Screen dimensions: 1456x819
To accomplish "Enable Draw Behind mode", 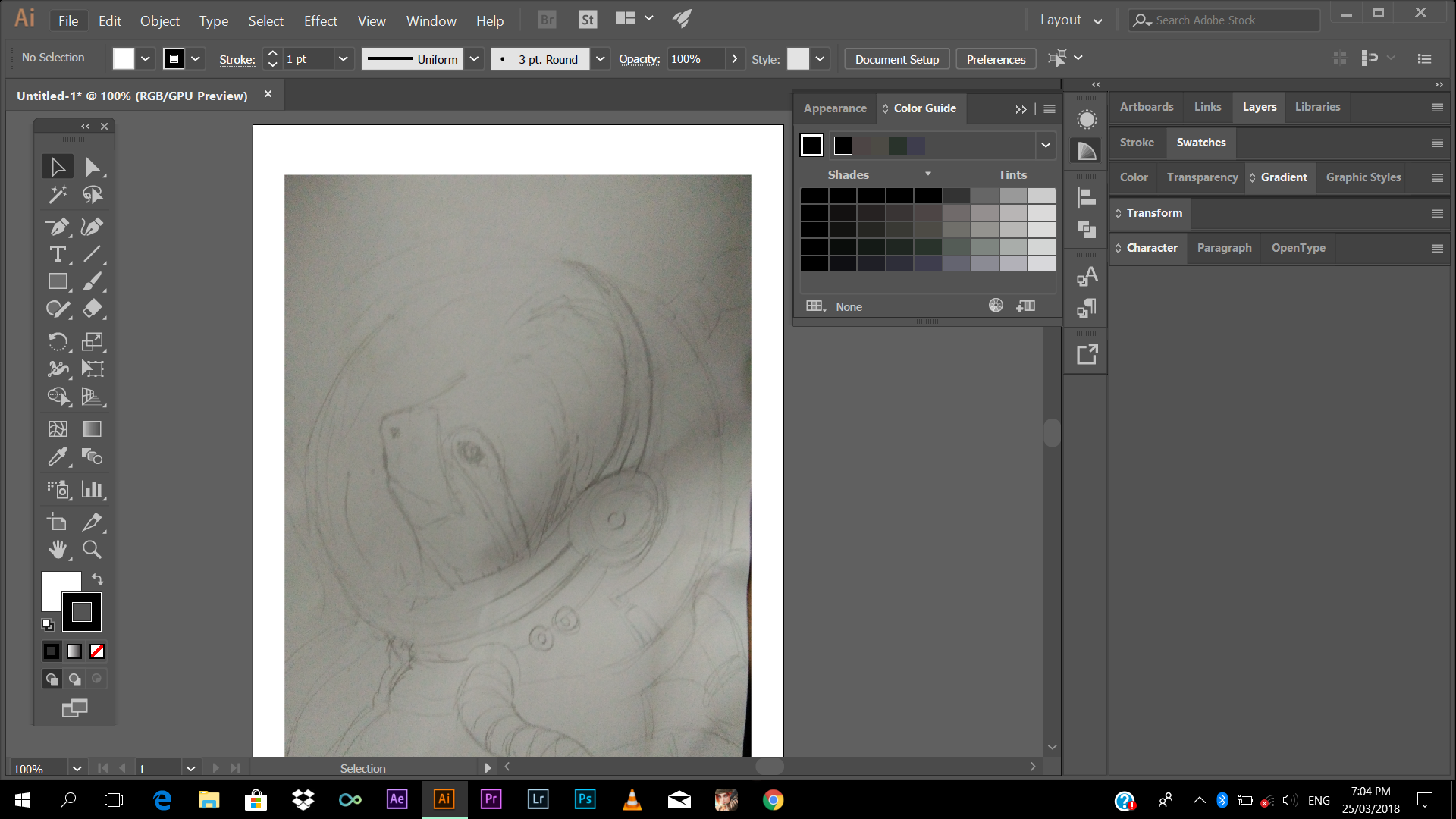I will [x=74, y=679].
